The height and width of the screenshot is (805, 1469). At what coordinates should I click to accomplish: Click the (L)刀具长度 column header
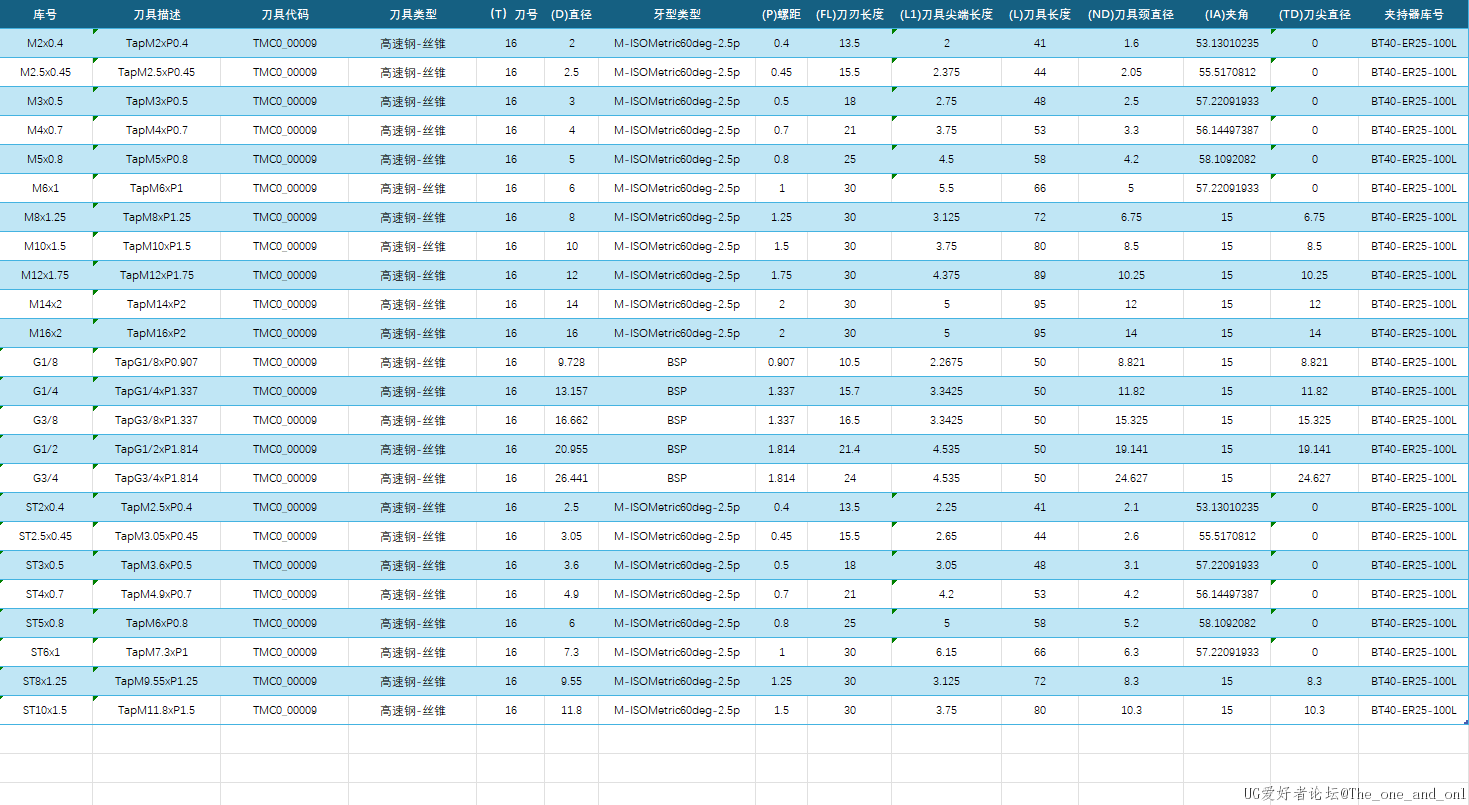[1040, 14]
